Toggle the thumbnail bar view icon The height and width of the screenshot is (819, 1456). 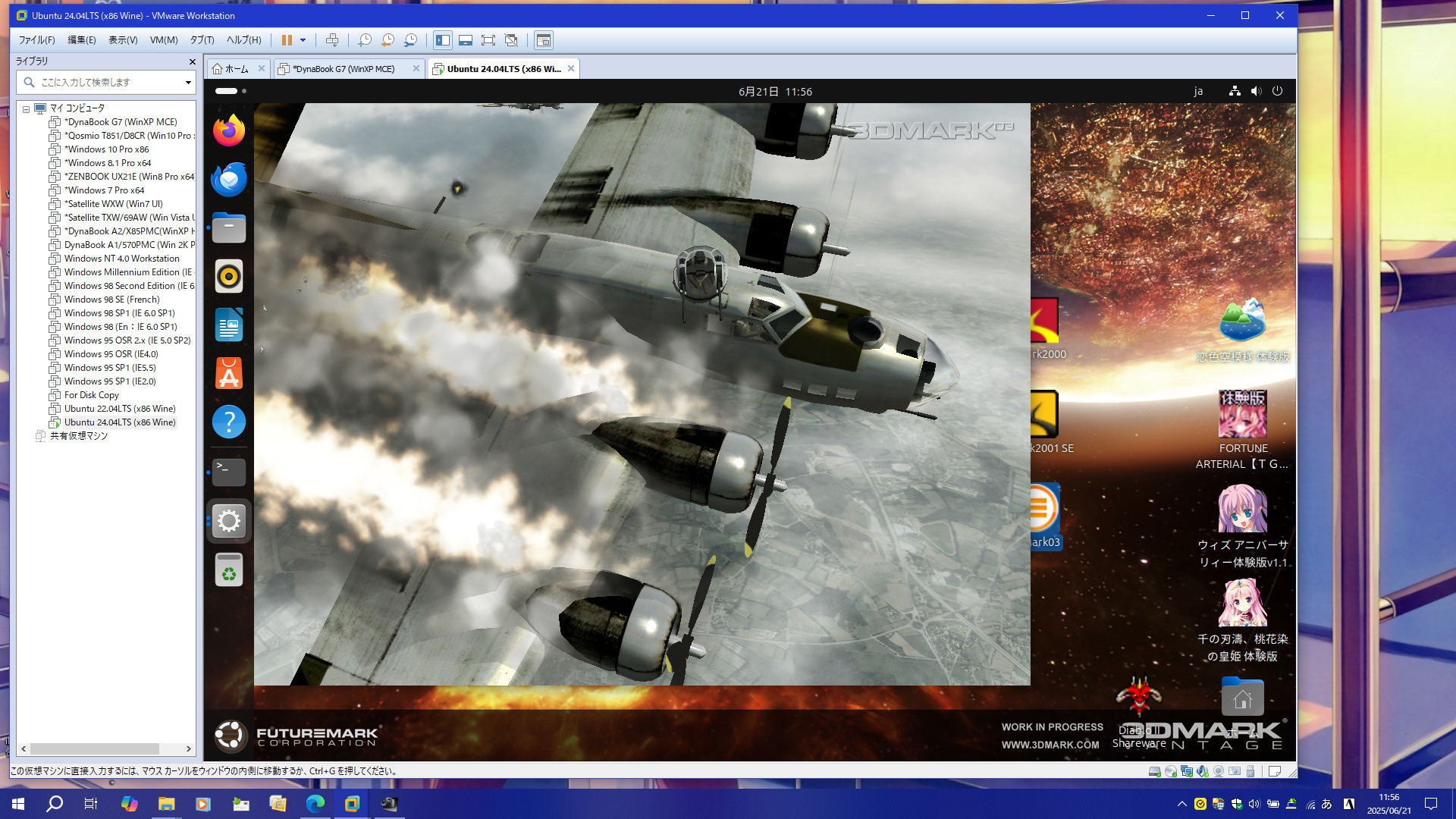466,40
